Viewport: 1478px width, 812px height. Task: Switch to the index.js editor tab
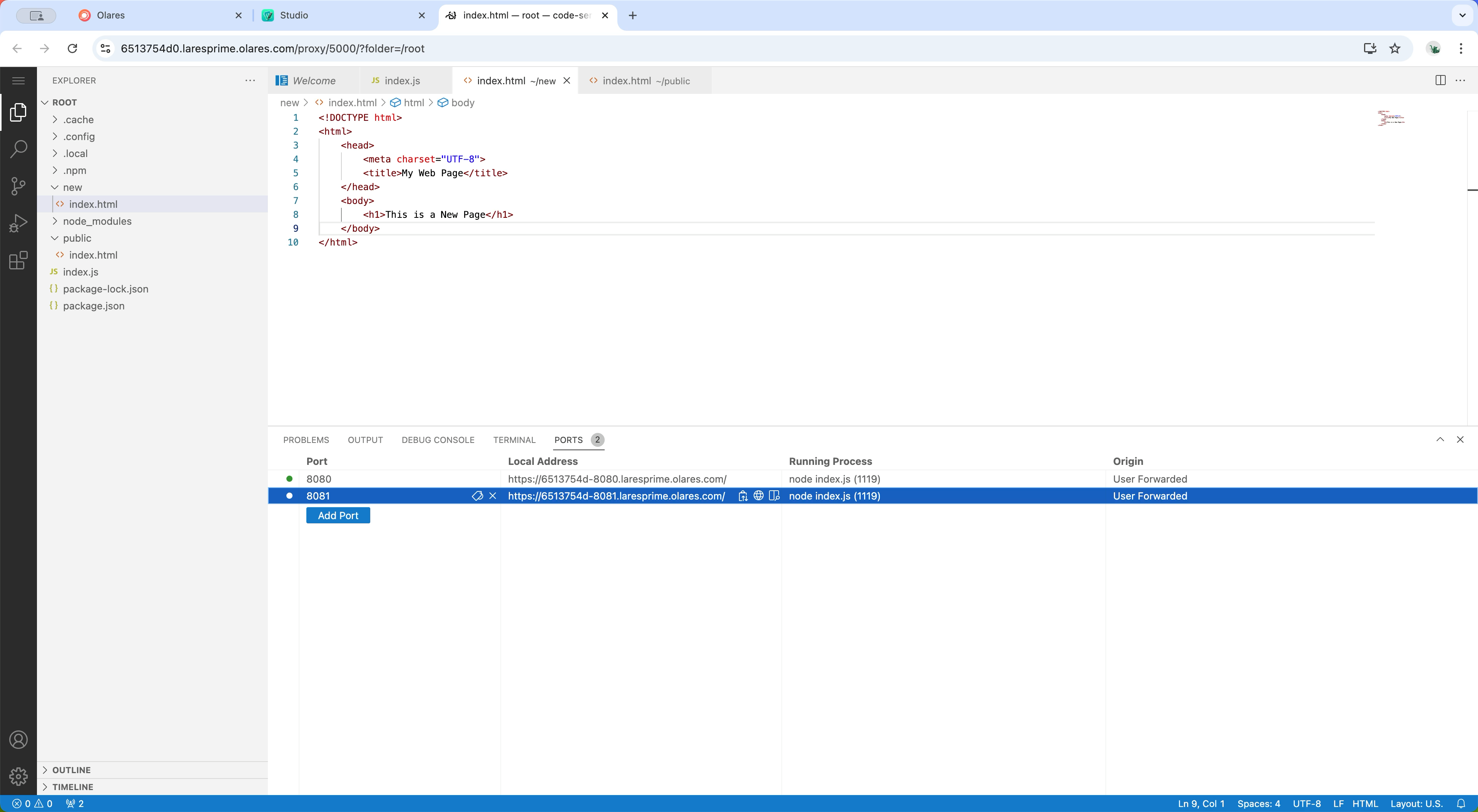tap(401, 81)
